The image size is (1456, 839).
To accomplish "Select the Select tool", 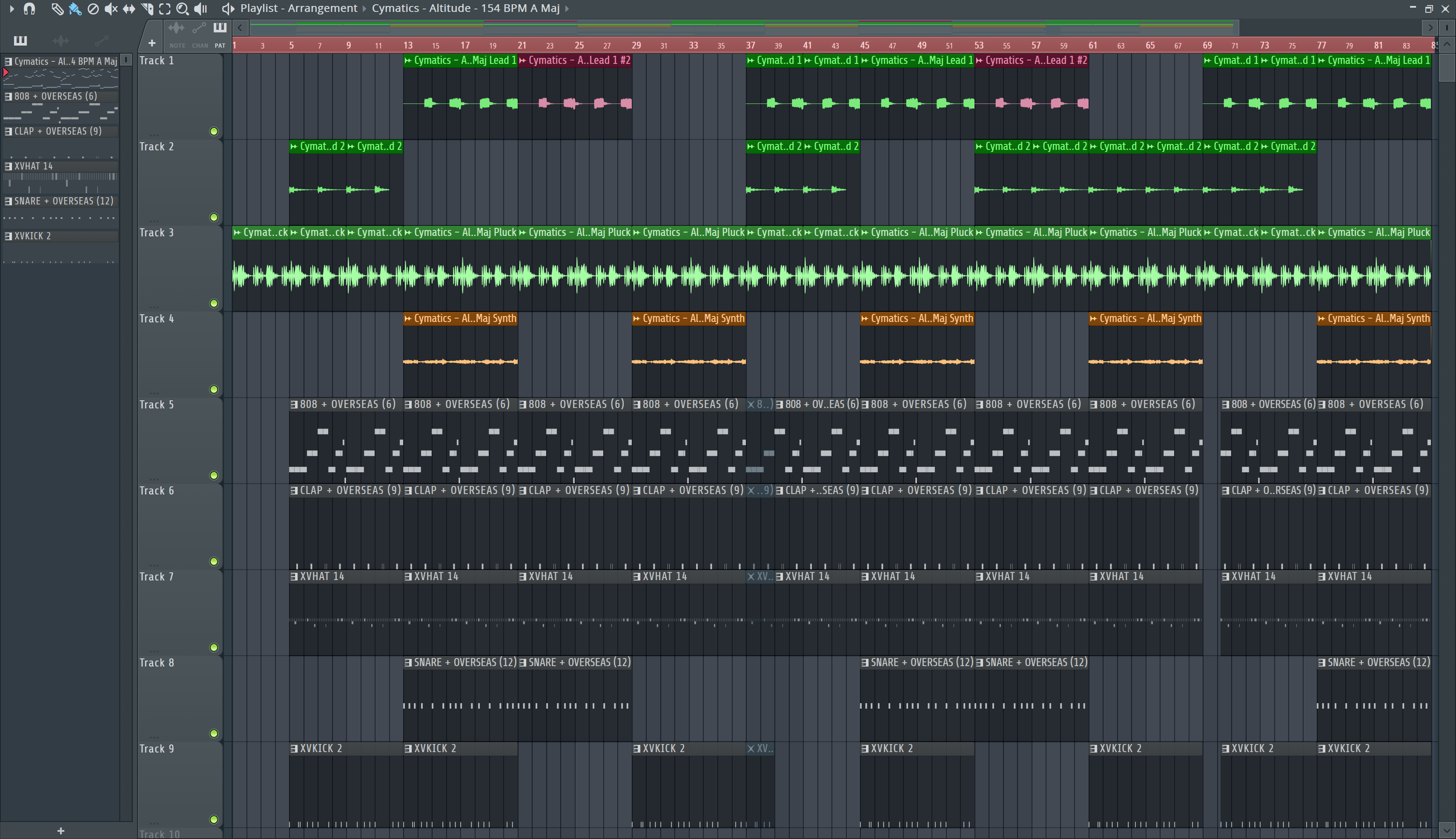I will tap(165, 9).
